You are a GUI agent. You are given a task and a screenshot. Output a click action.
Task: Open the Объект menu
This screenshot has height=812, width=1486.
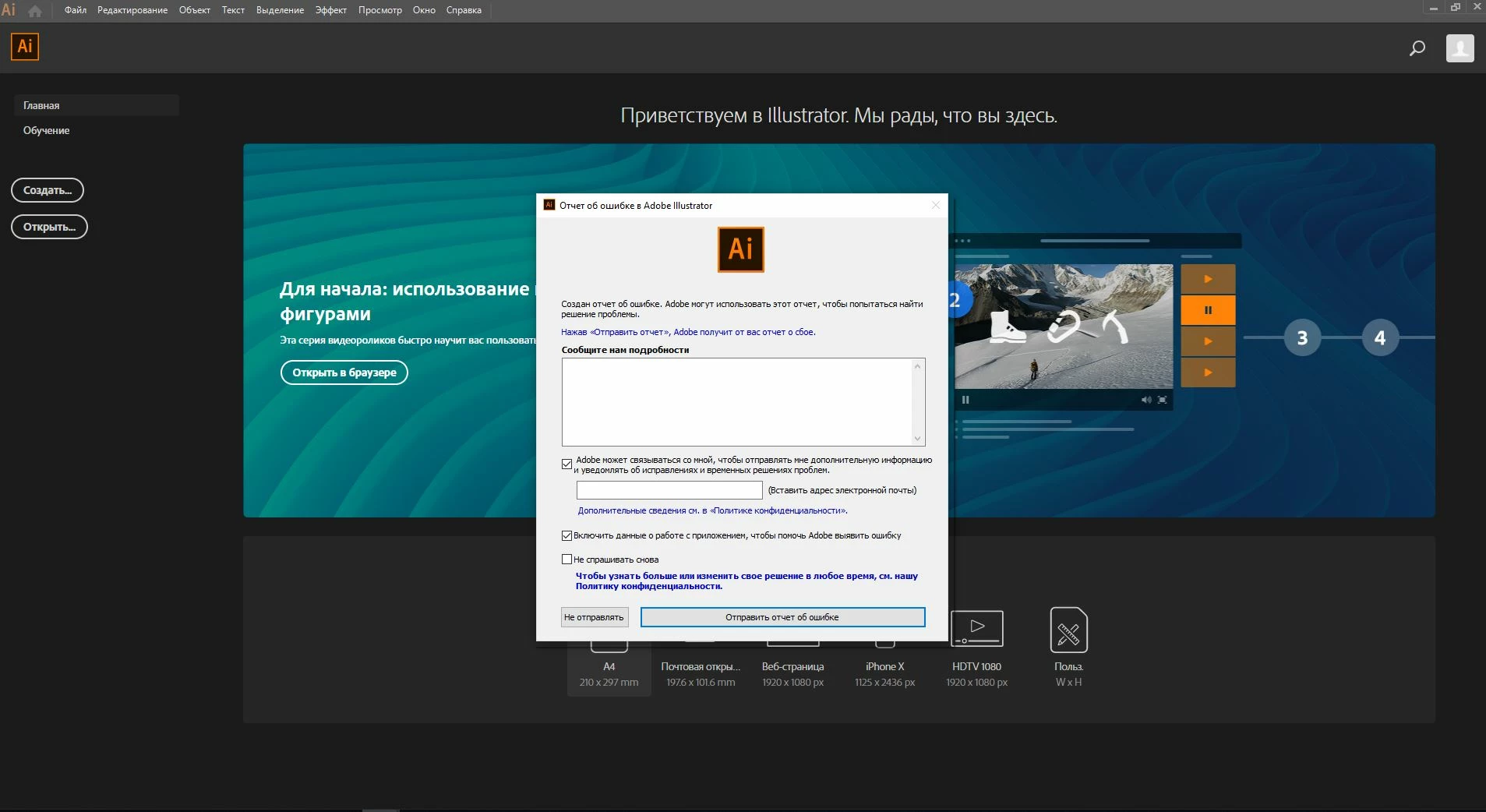click(195, 10)
